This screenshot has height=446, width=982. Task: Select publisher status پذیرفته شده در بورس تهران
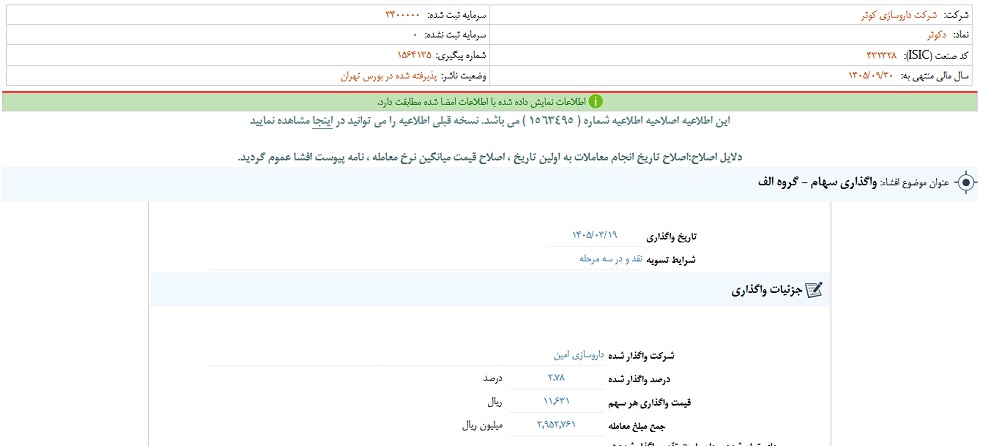pos(388,76)
